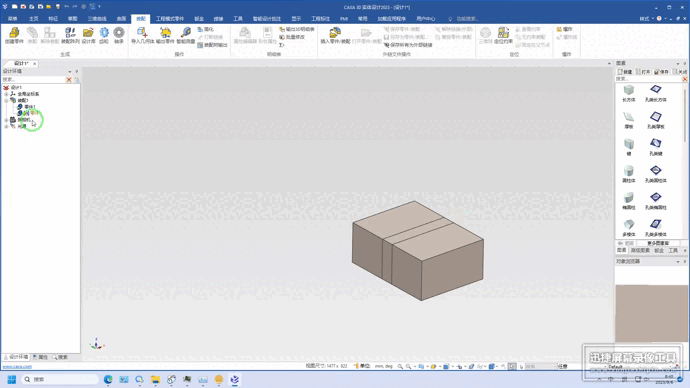This screenshot has width=690, height=388.
Task: Open the catalog panel options arrow
Action: (678, 63)
